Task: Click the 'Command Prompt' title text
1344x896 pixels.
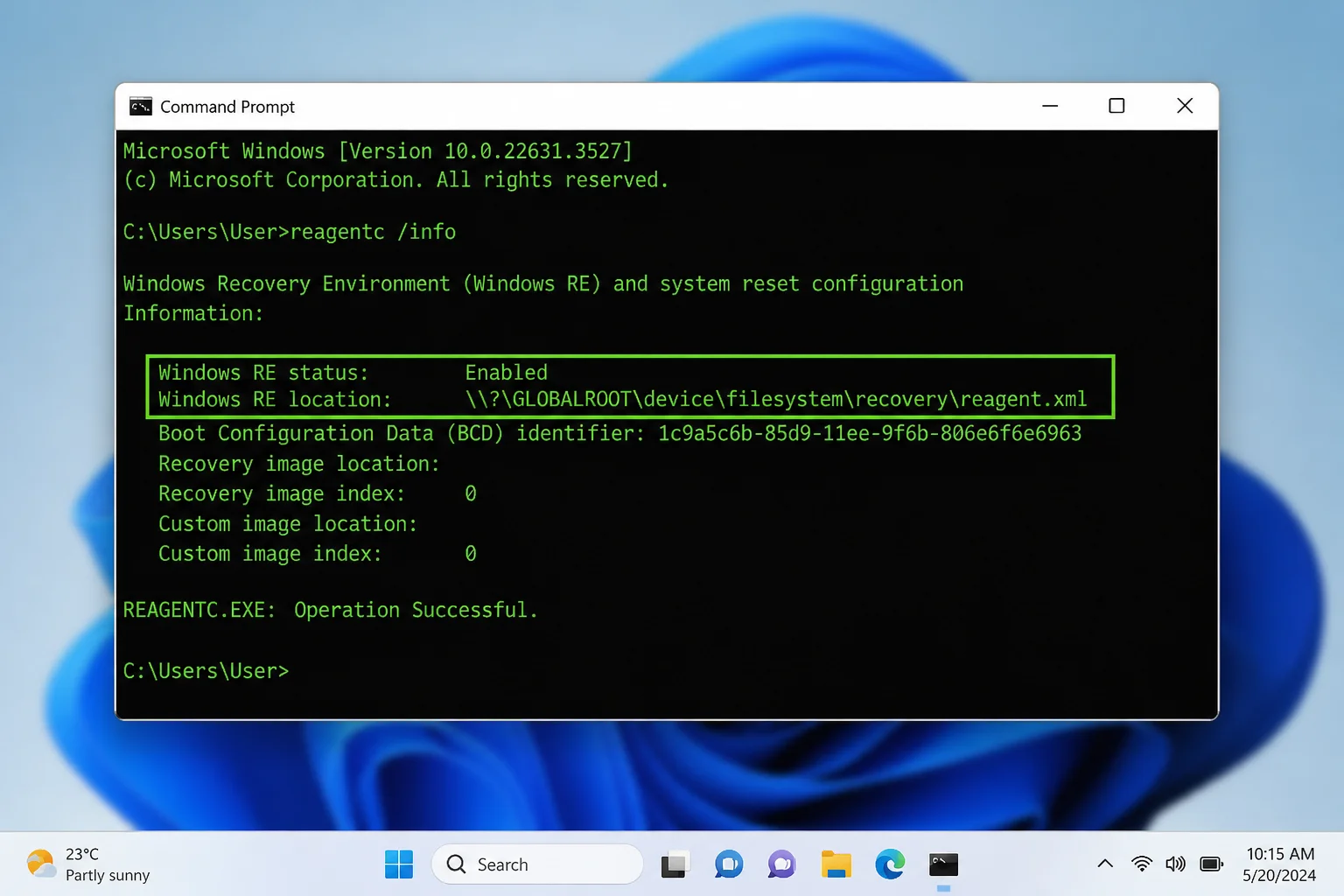Action: click(227, 107)
